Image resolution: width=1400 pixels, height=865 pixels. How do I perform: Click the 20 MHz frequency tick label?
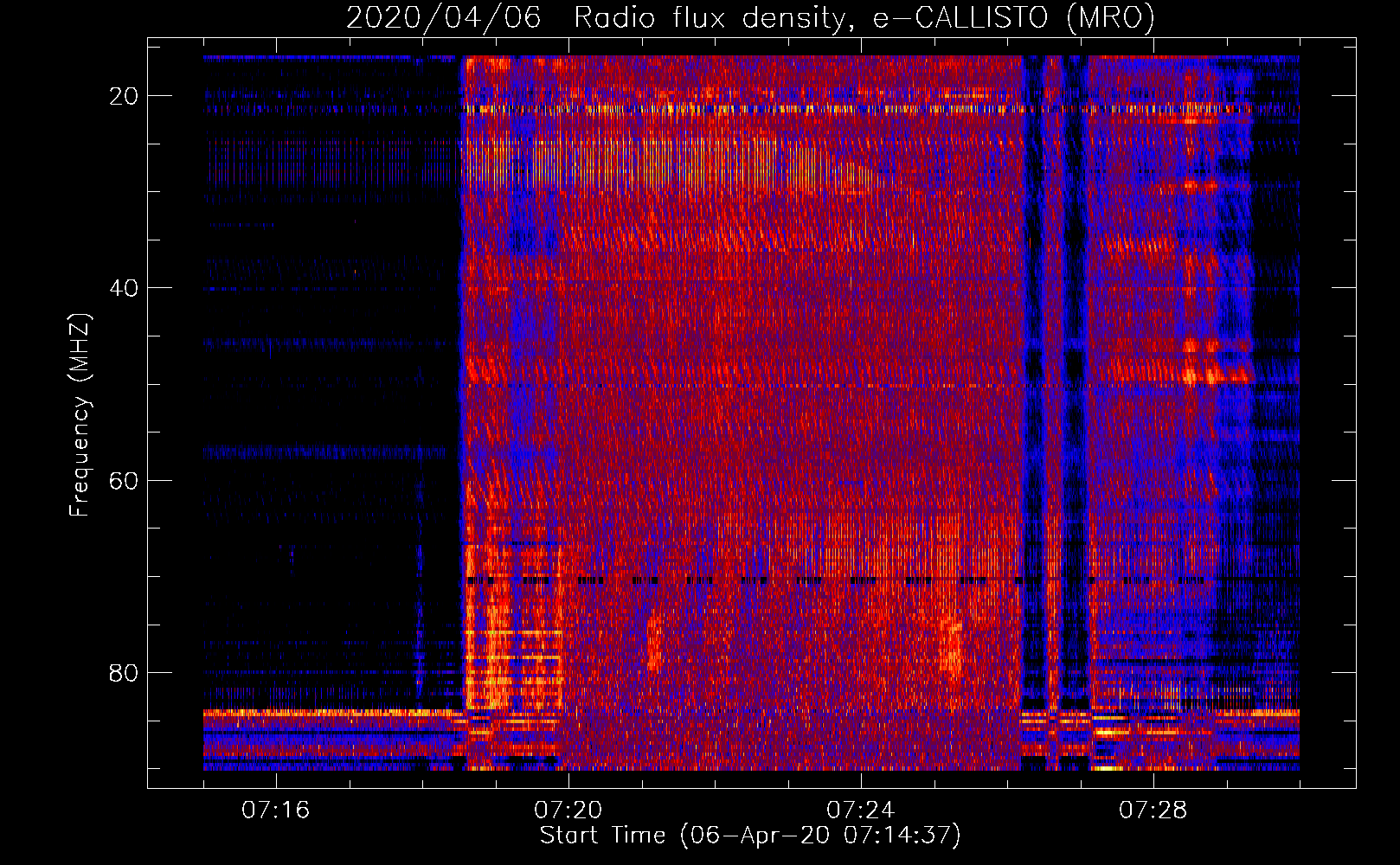click(125, 96)
